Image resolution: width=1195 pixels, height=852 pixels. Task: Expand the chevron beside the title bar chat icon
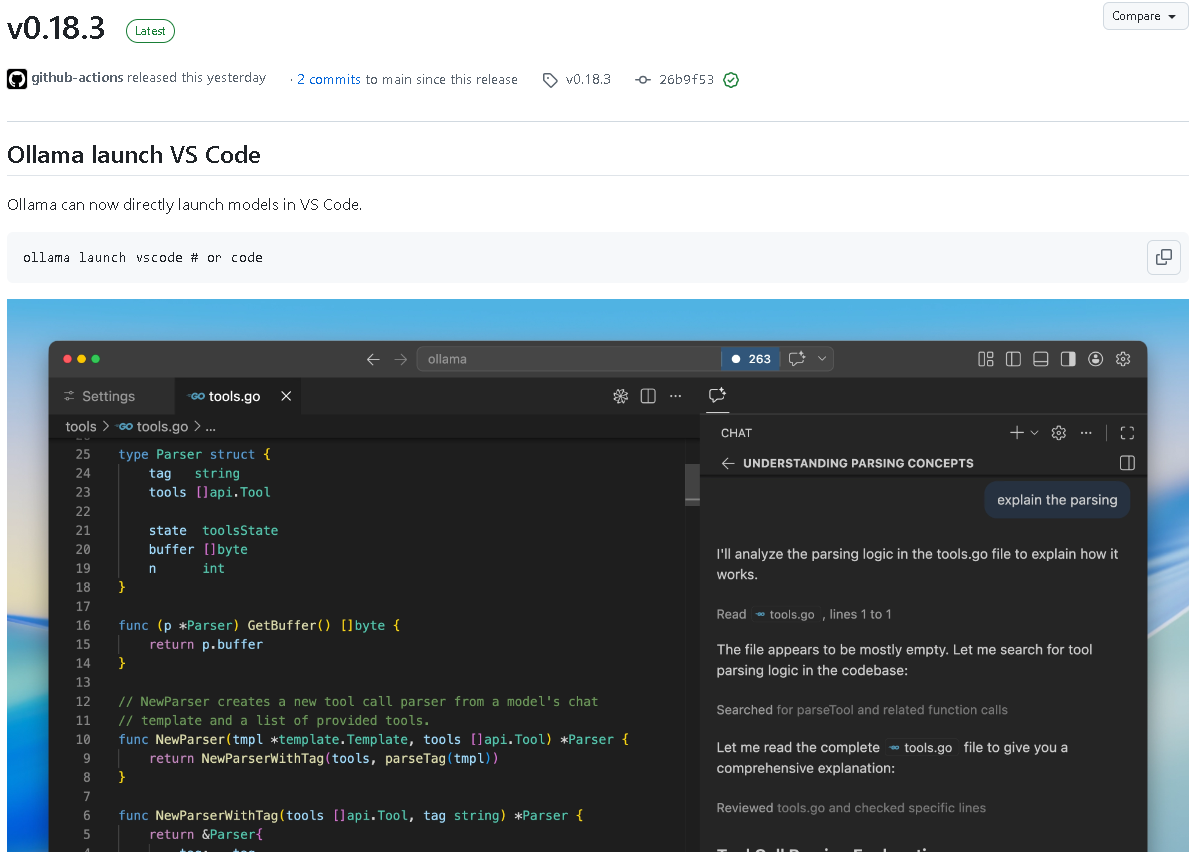tap(822, 359)
